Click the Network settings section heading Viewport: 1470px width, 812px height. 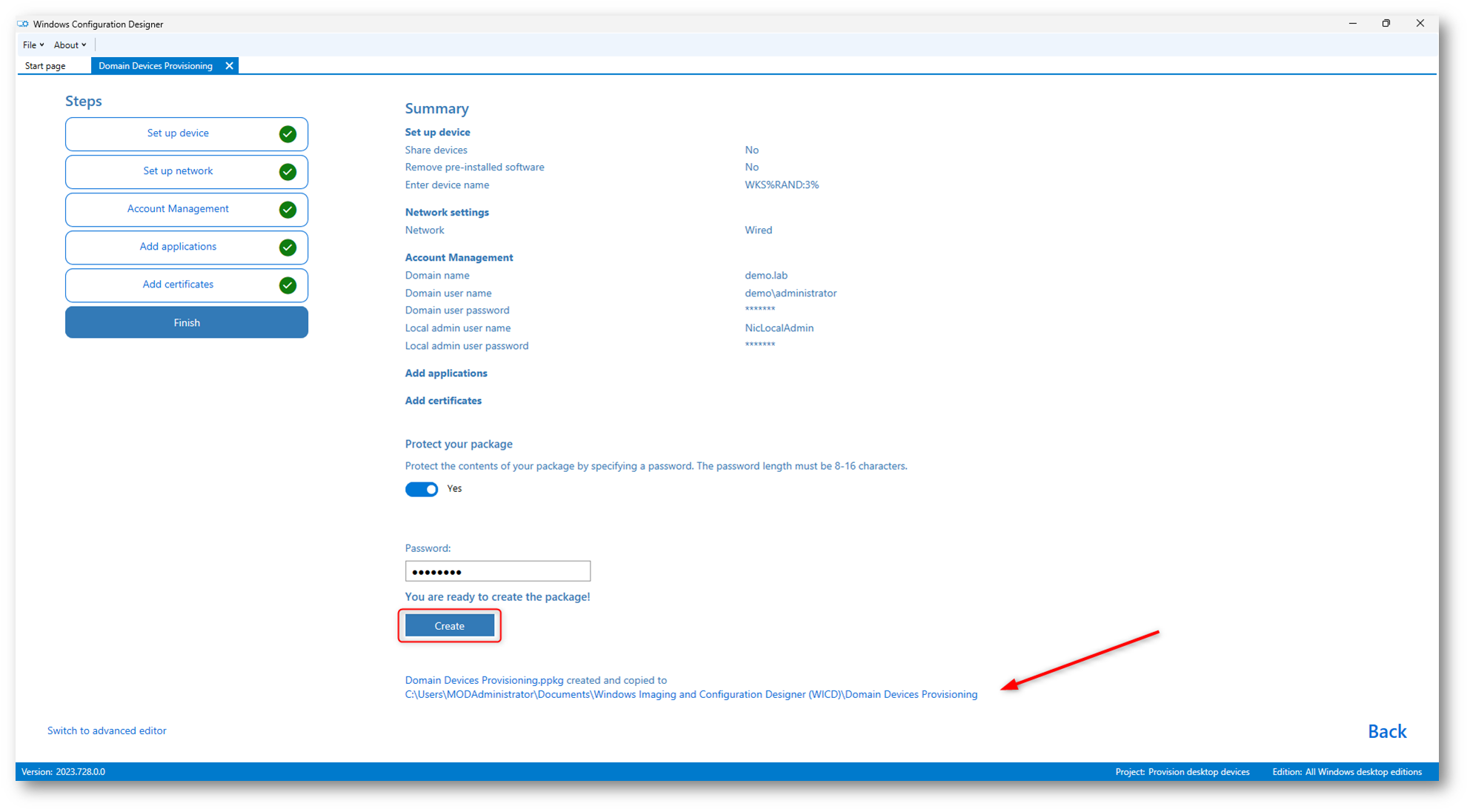pos(447,213)
